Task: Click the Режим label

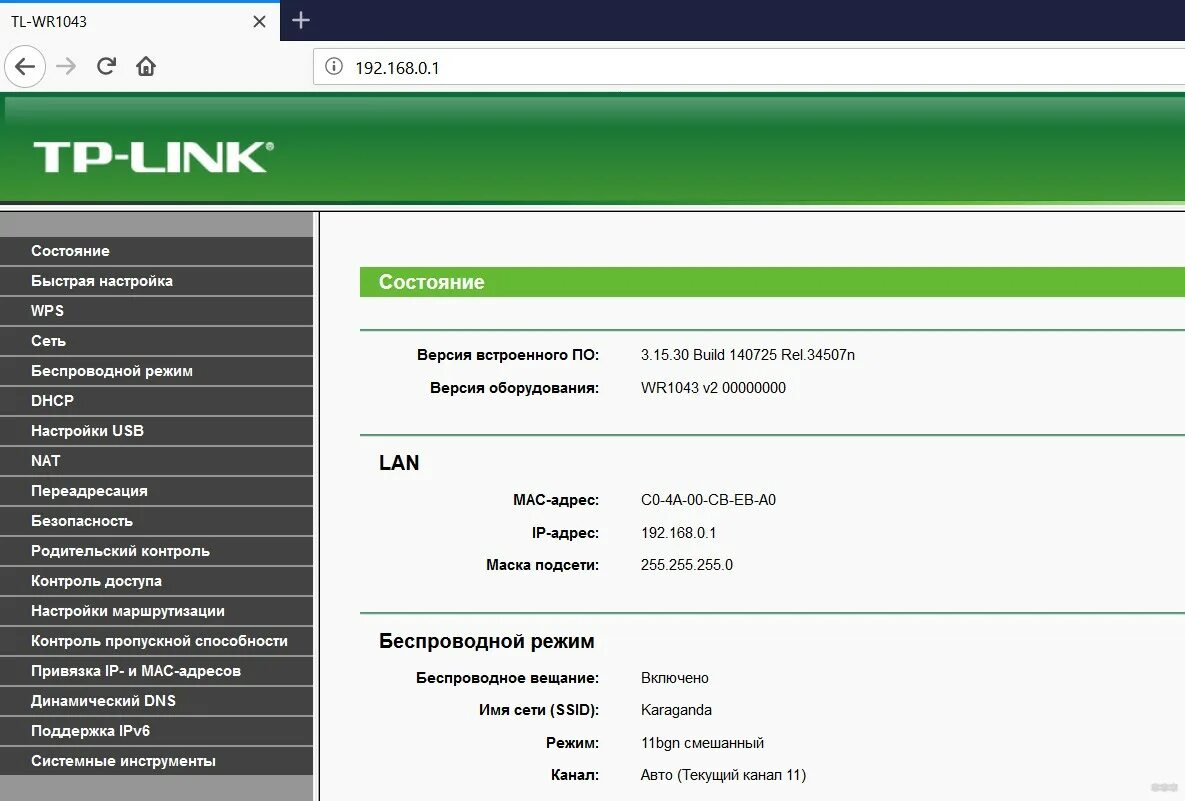Action: click(x=572, y=743)
